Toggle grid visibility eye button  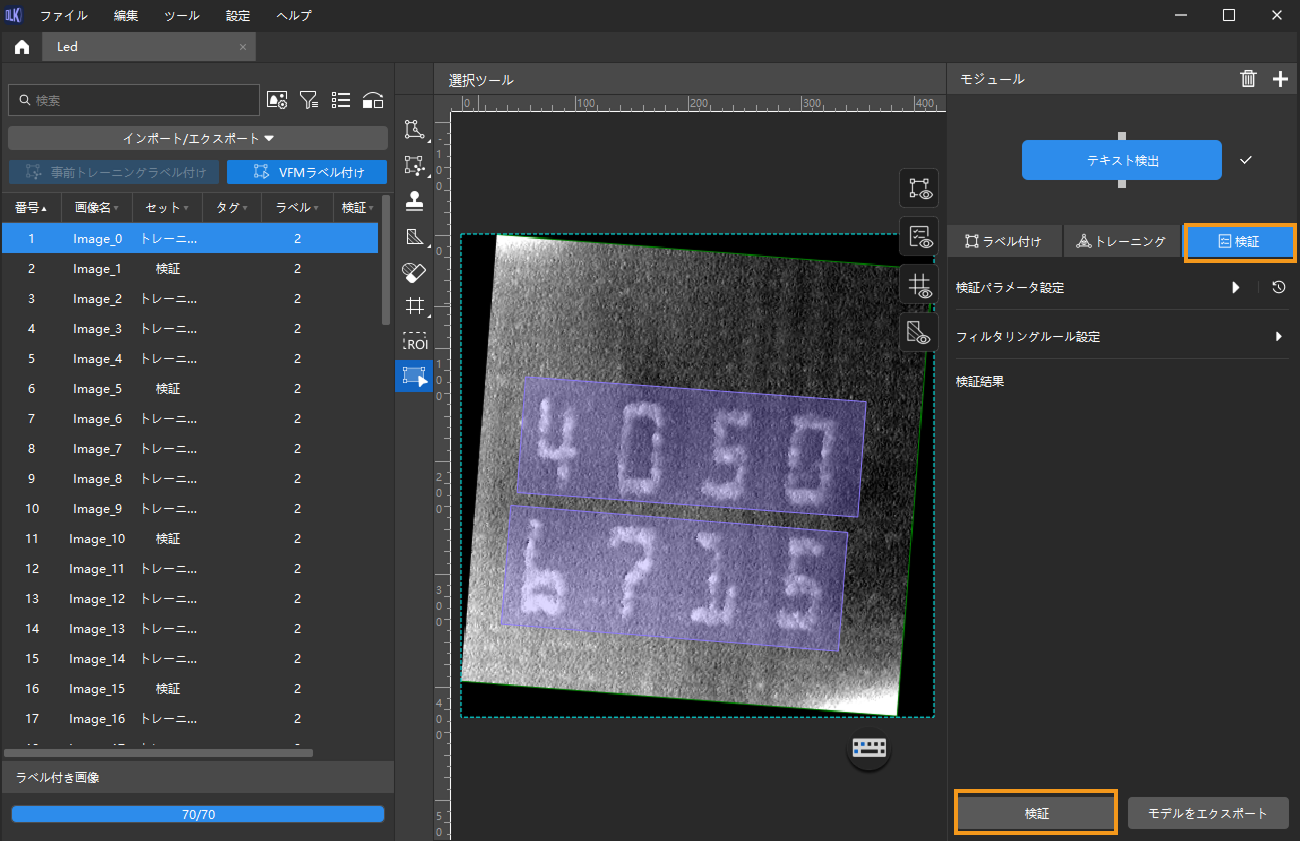coord(919,284)
